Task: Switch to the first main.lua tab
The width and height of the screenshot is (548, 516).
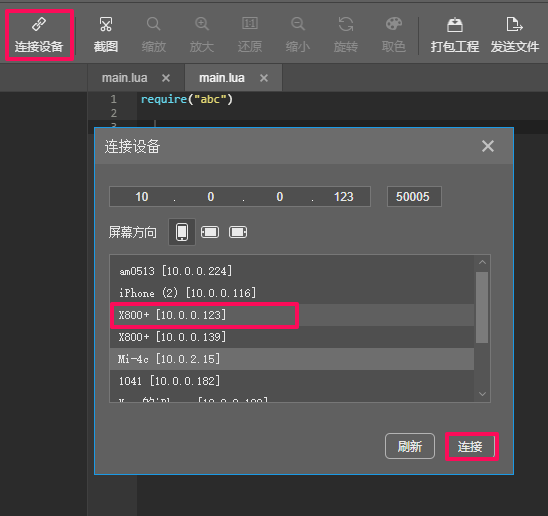Action: [124, 78]
